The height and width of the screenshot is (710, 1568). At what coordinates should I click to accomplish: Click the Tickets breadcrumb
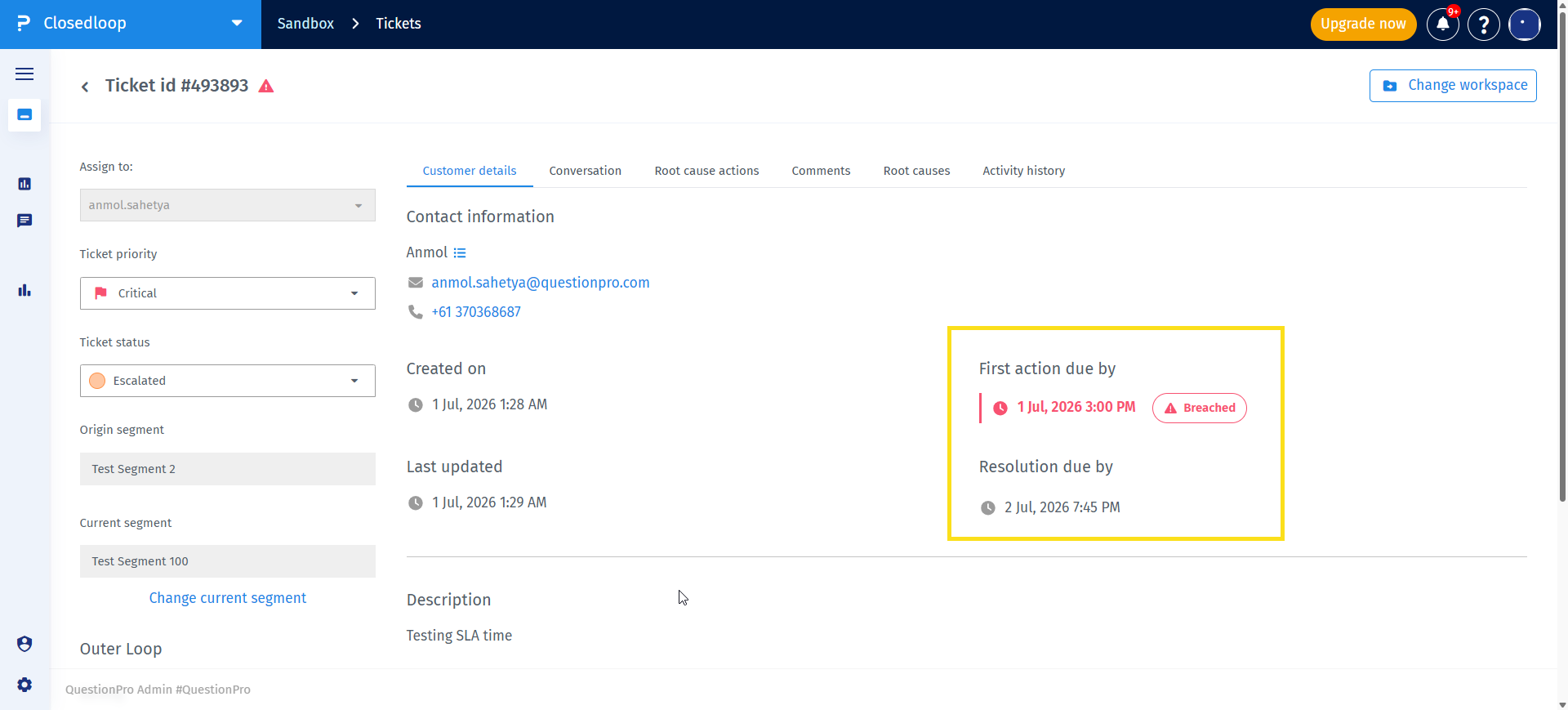pos(399,24)
